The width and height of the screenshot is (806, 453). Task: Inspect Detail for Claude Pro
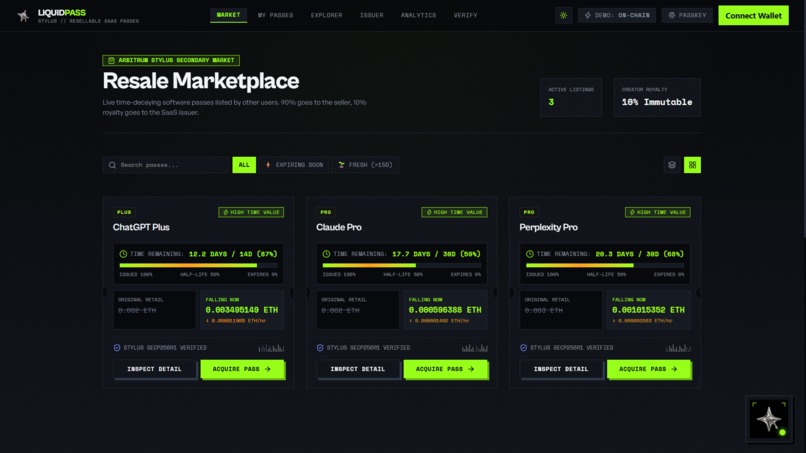coord(358,369)
